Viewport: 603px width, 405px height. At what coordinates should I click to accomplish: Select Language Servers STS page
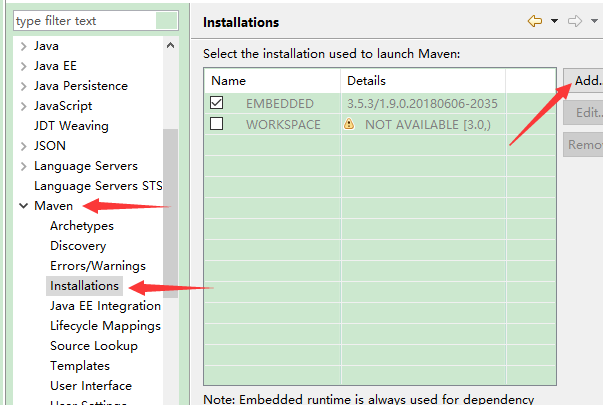tap(98, 186)
